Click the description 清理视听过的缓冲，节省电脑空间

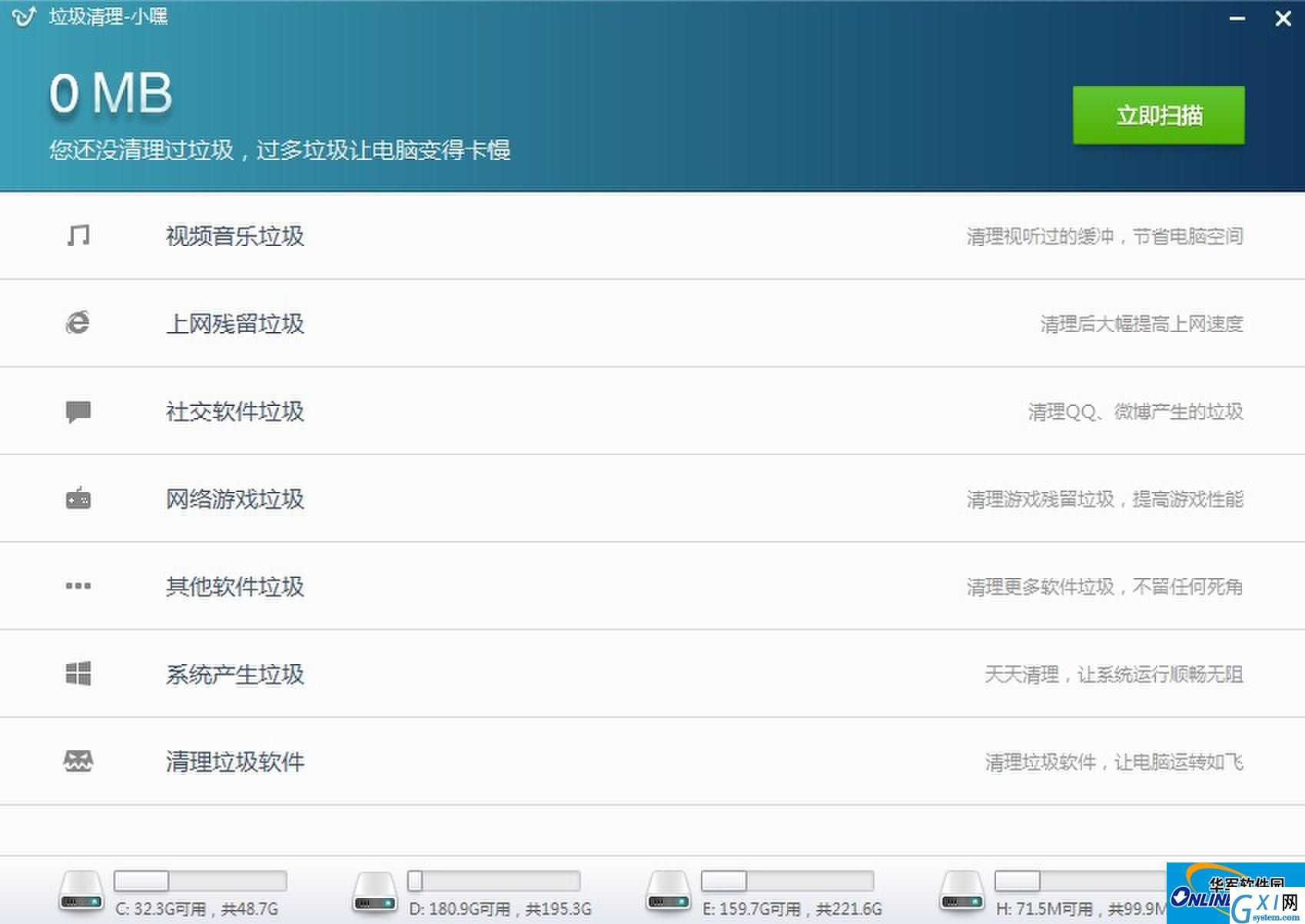pyautogui.click(x=1104, y=236)
